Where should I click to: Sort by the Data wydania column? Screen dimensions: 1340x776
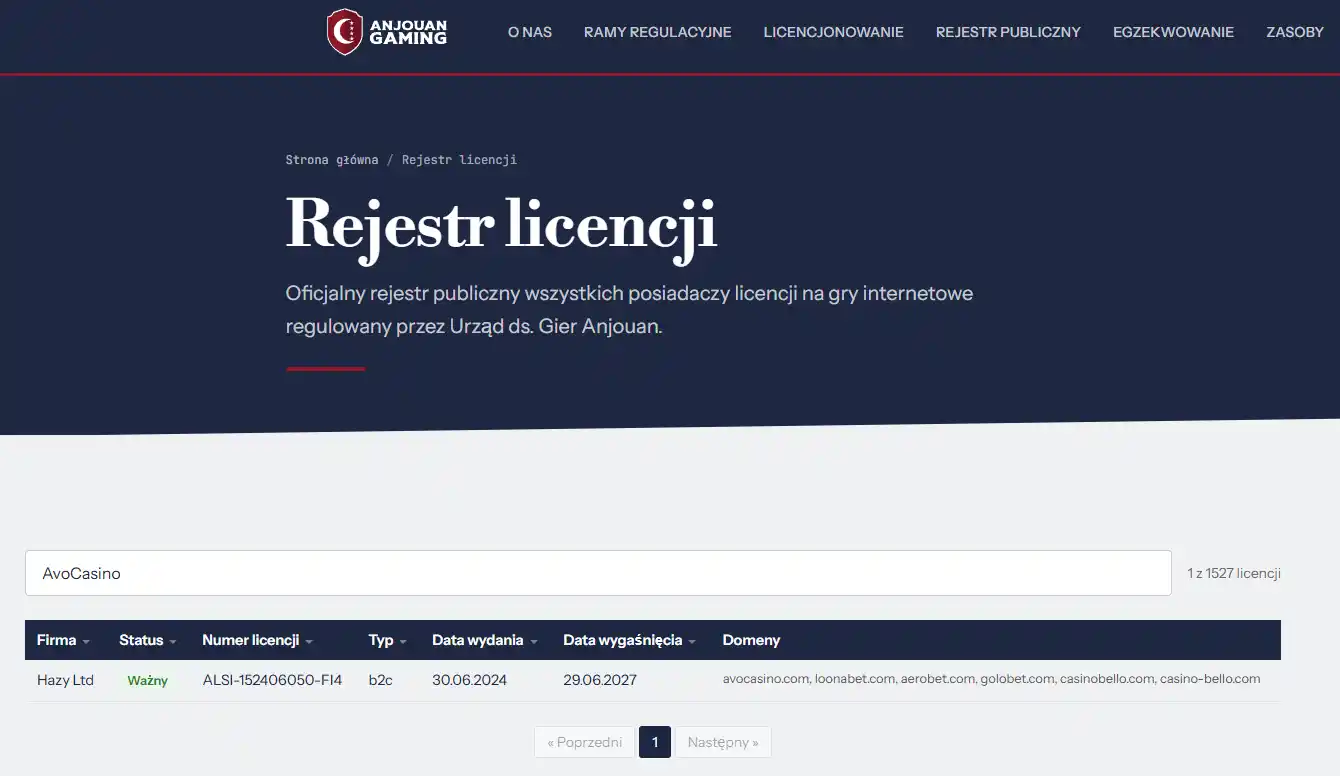point(485,640)
